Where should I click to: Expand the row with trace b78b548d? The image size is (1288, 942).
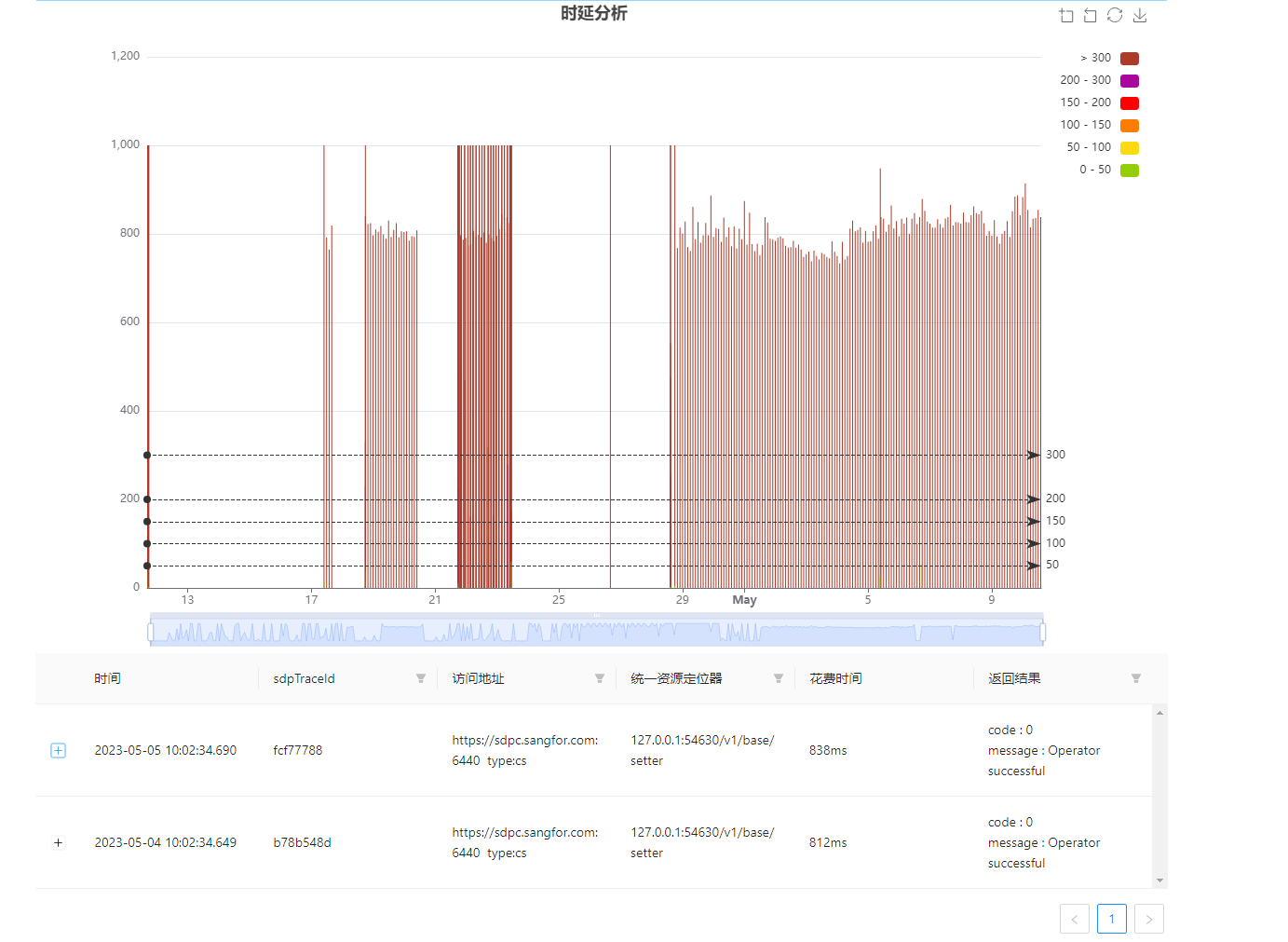tap(58, 843)
